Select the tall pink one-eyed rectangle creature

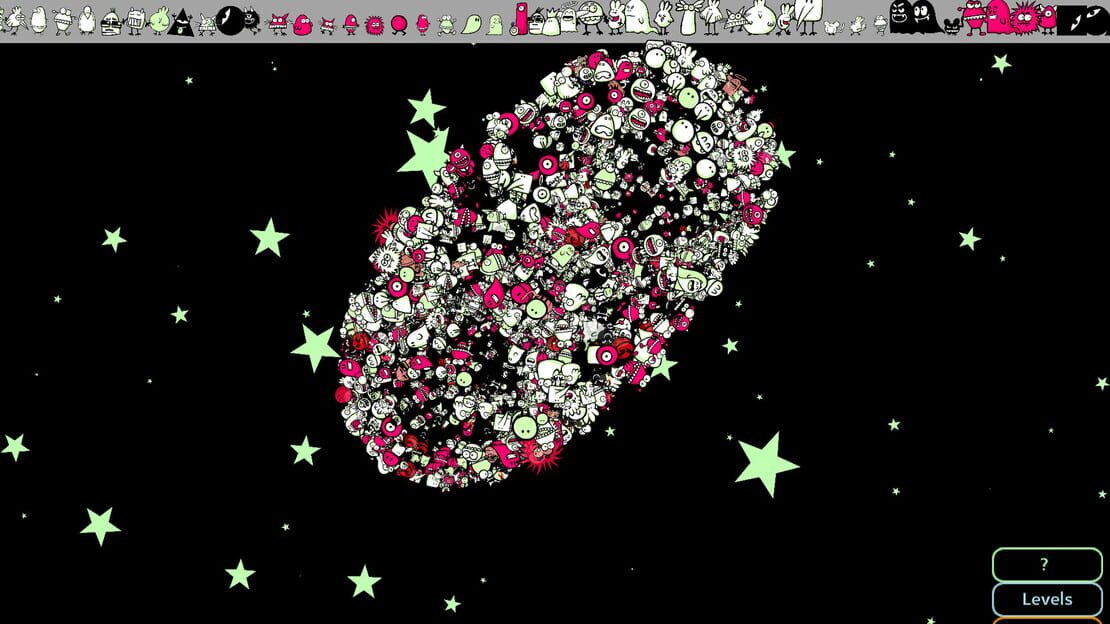tap(521, 18)
